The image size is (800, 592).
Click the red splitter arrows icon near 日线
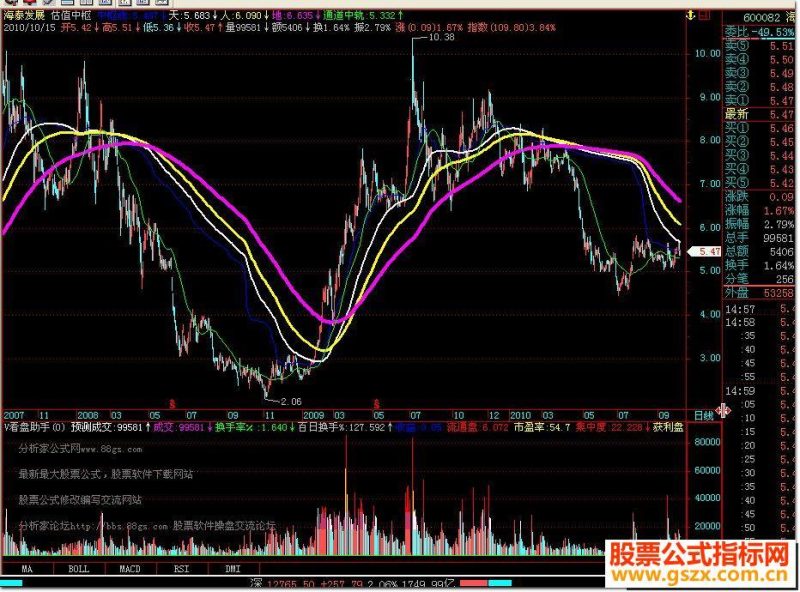[x=723, y=410]
